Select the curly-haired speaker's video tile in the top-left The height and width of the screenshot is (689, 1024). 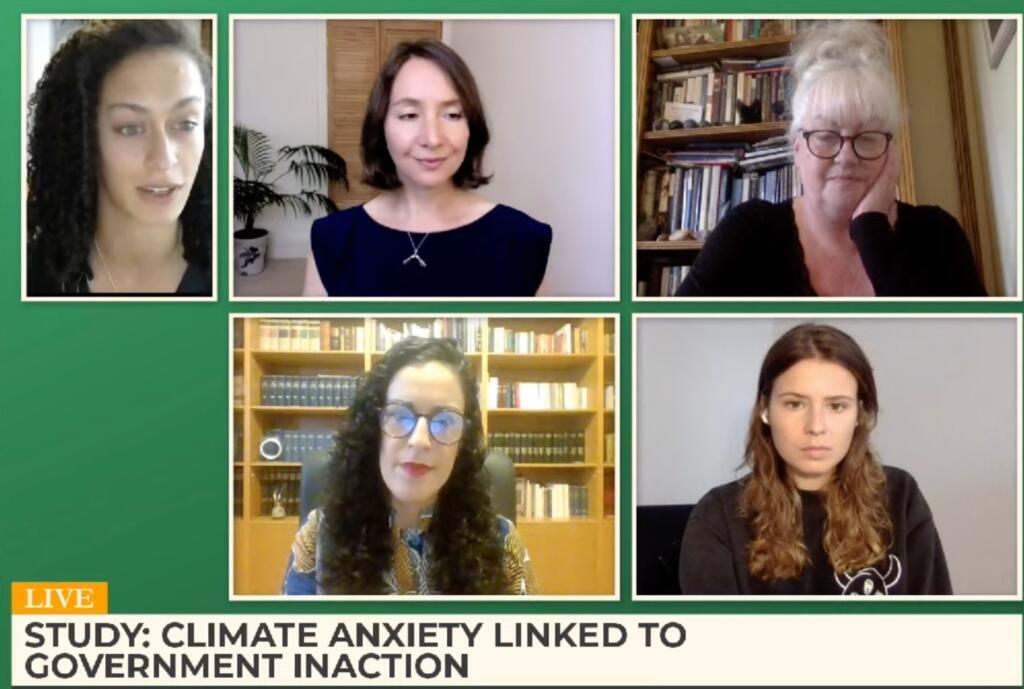(119, 157)
